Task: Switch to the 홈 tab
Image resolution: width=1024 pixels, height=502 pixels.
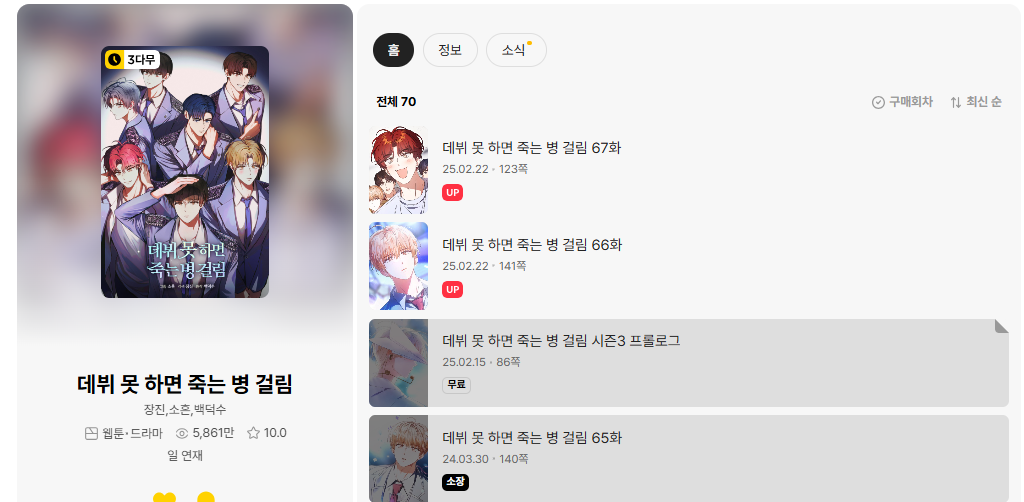Action: [x=393, y=50]
